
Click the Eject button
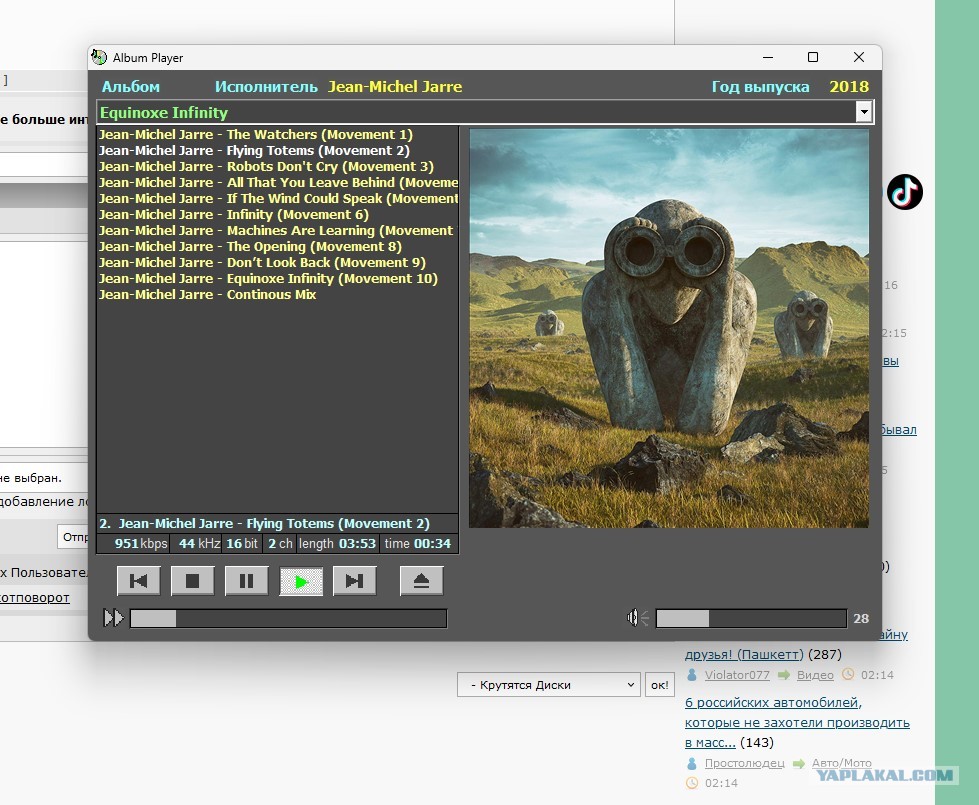pyautogui.click(x=421, y=581)
